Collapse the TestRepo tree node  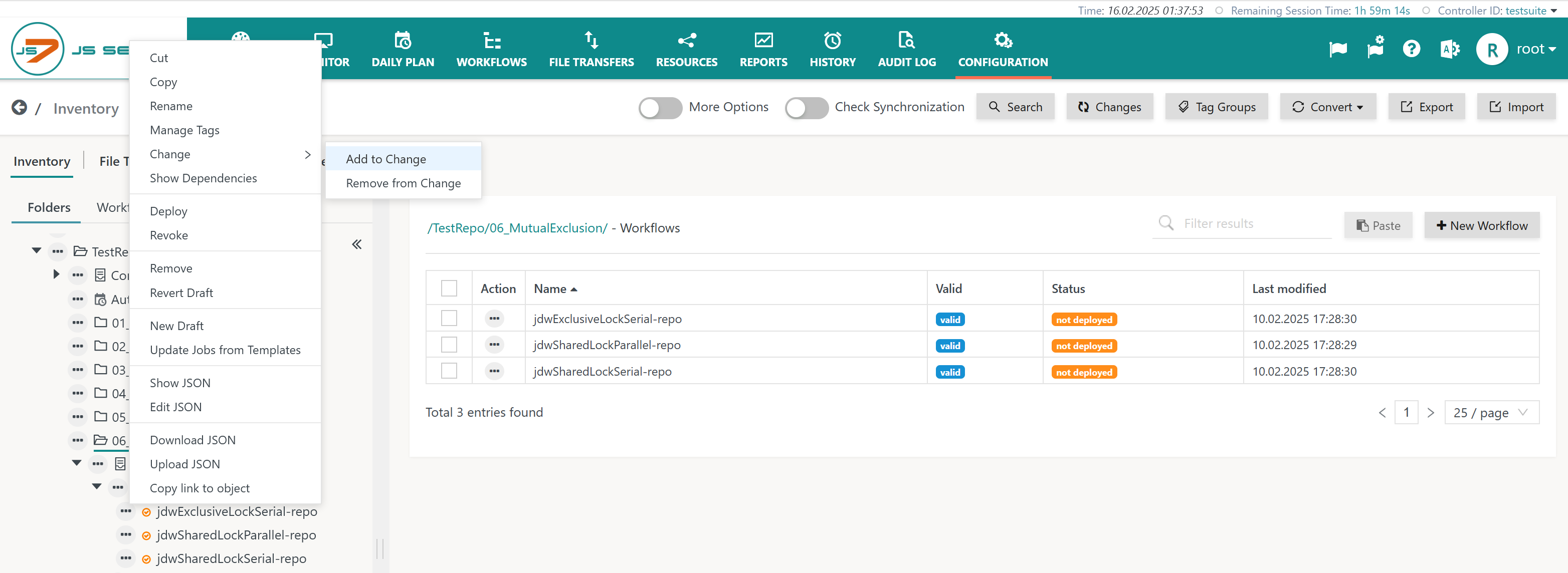37,250
